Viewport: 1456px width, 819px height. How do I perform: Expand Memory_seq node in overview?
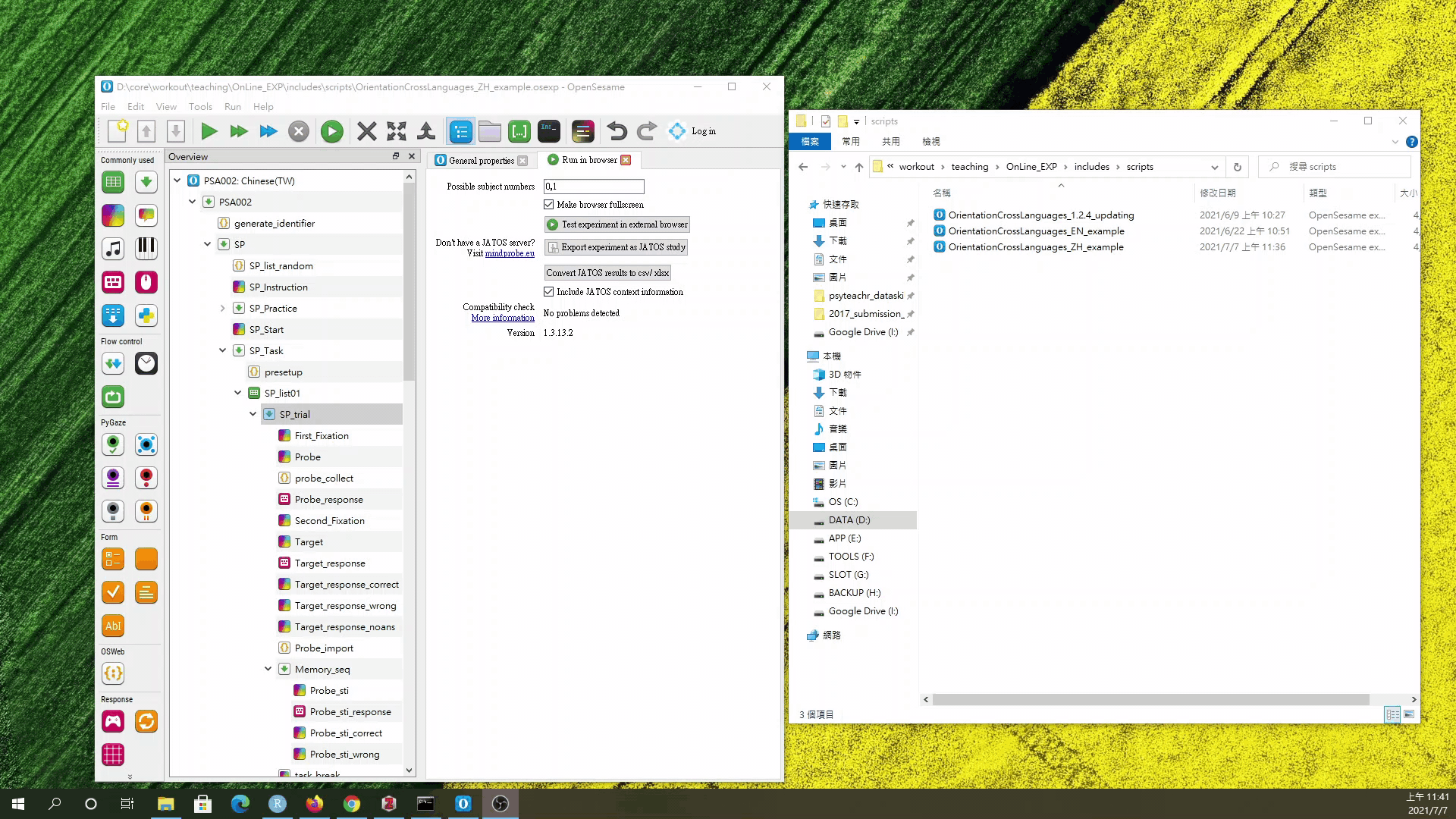[266, 669]
